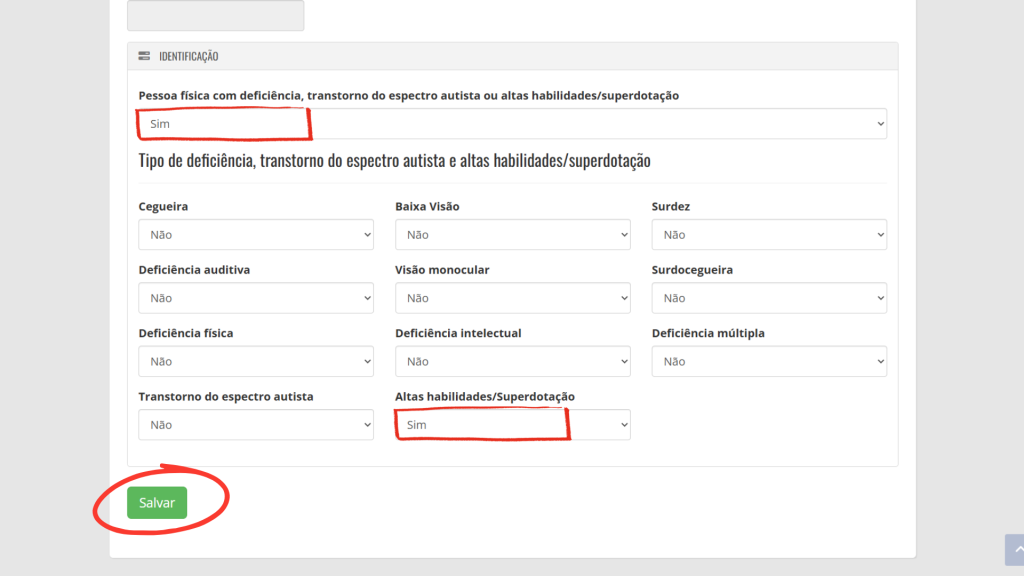Click the Identificação panel header icon
The width and height of the screenshot is (1024, 576).
coord(145,57)
